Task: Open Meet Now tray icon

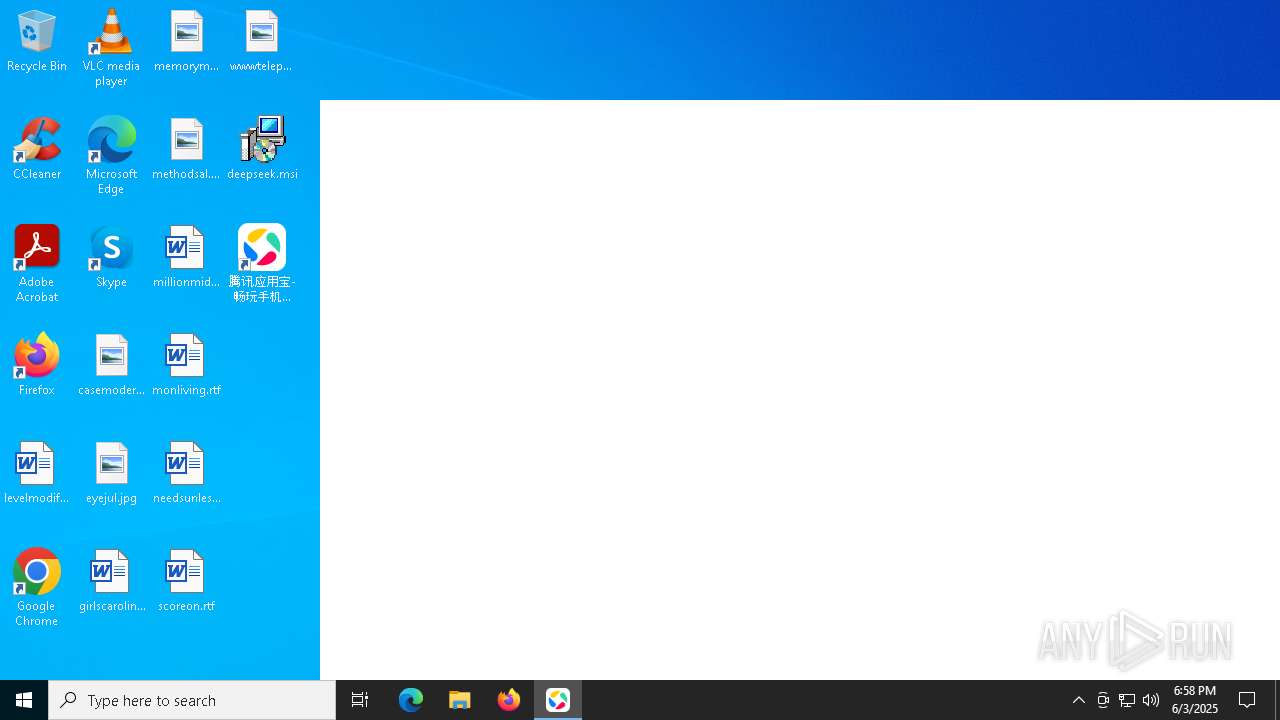Action: pyautogui.click(x=1103, y=700)
